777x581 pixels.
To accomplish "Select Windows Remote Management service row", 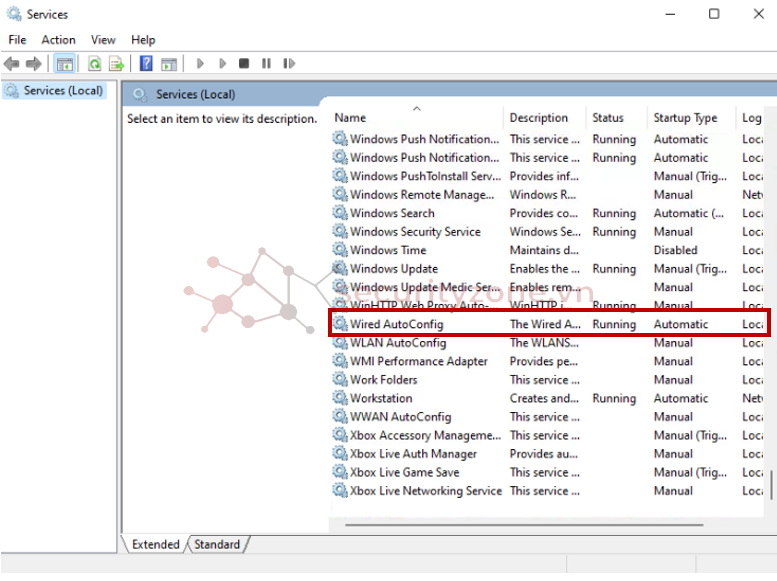I will click(549, 195).
